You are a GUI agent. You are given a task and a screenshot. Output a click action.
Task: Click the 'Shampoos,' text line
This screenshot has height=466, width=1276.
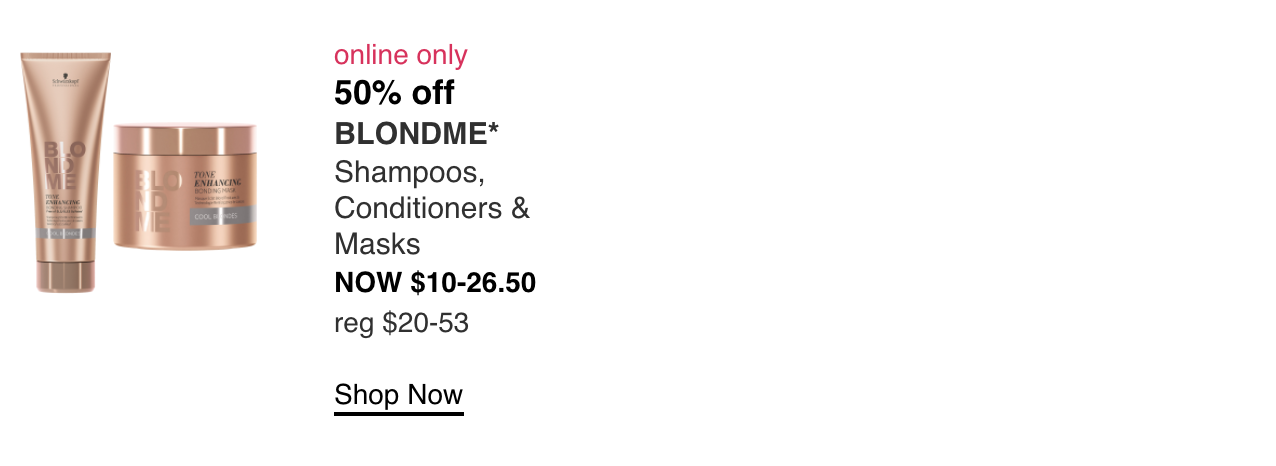[x=410, y=172]
